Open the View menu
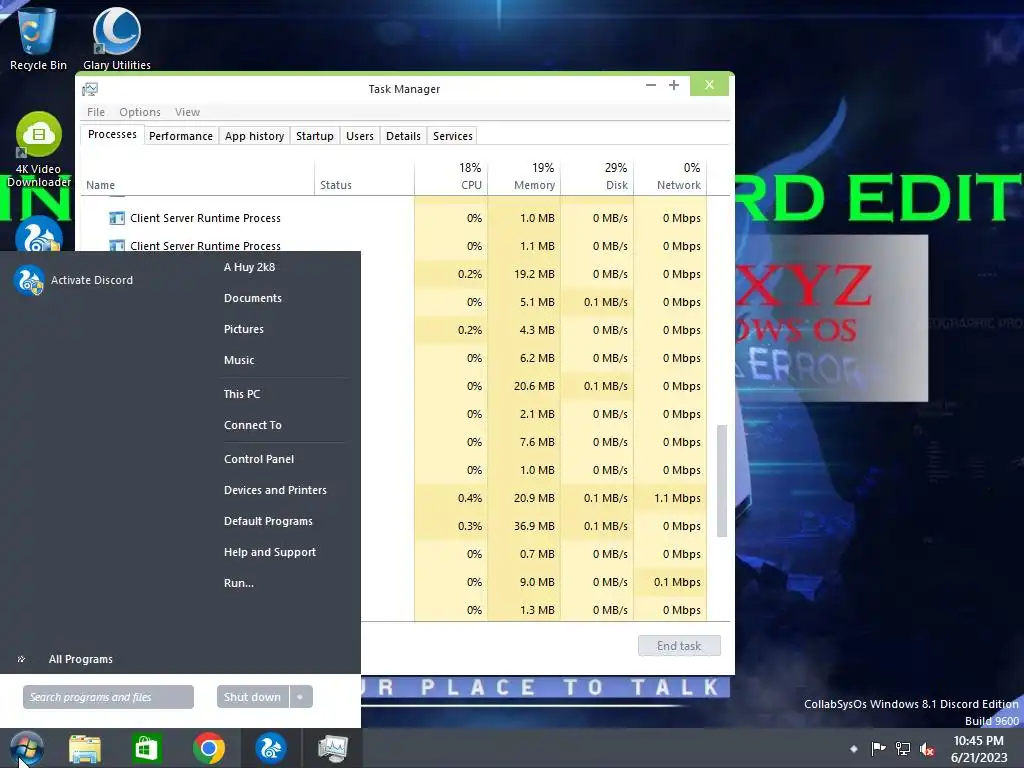Image resolution: width=1024 pixels, height=768 pixels. (187, 112)
